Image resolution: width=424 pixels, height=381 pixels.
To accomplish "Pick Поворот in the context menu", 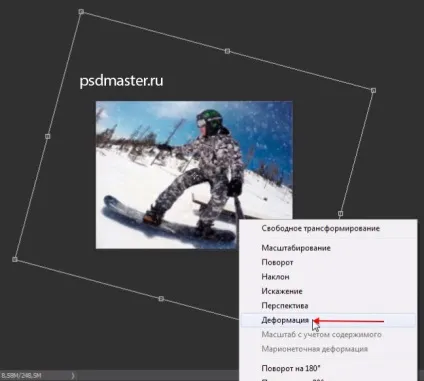I will (328, 263).
